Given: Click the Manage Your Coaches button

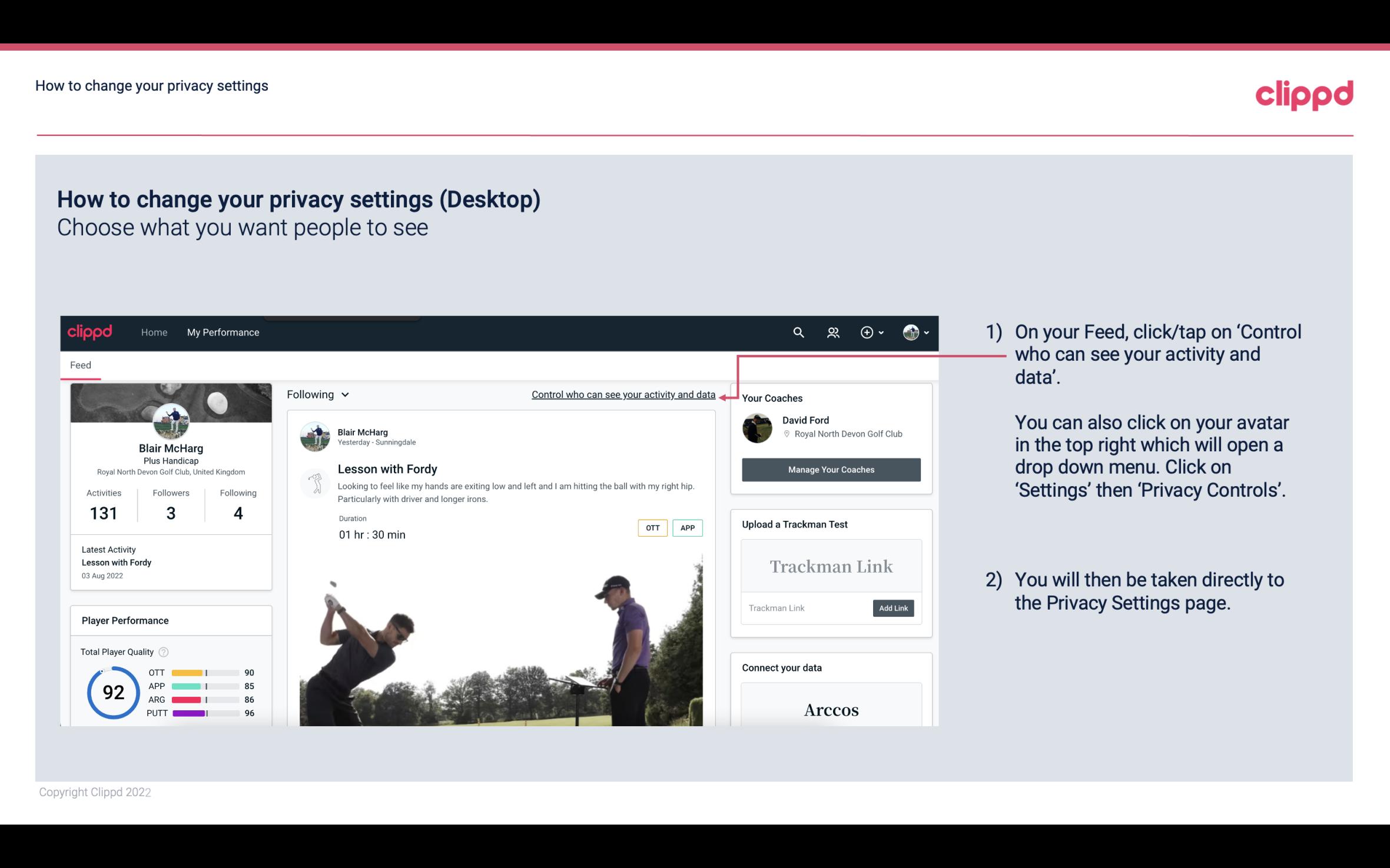Looking at the screenshot, I should click(x=830, y=469).
